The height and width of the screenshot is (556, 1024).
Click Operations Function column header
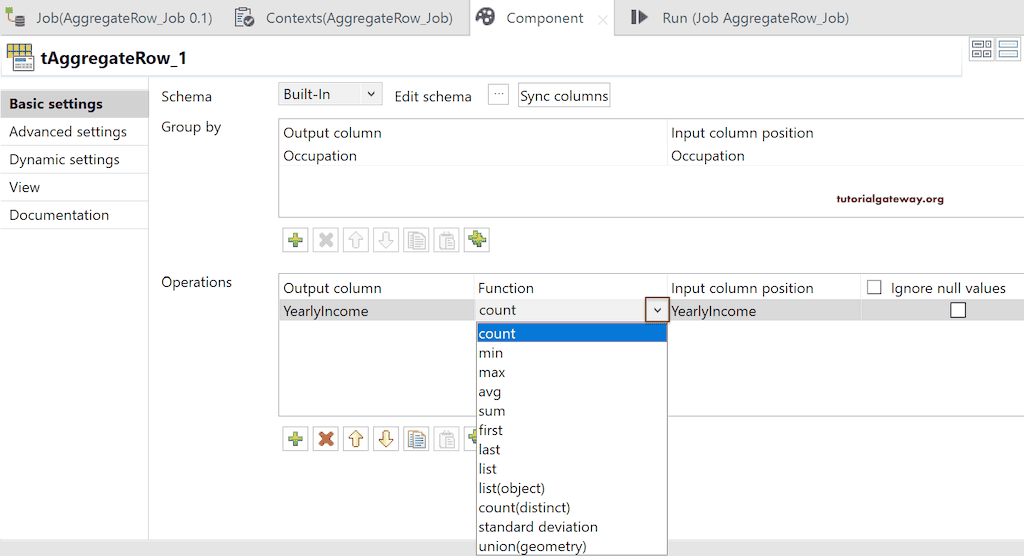(571, 288)
